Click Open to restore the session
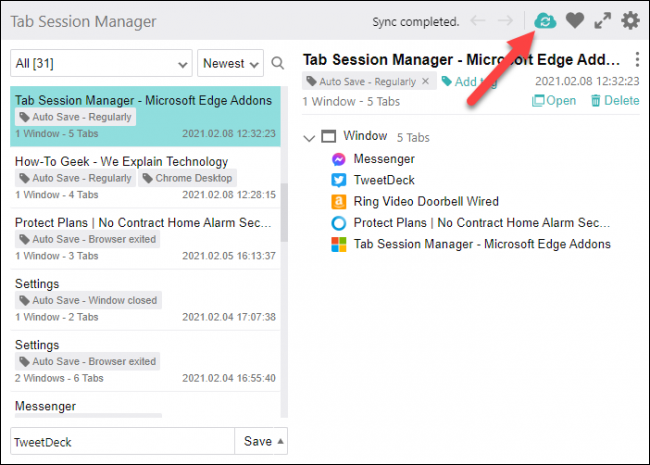The width and height of the screenshot is (650, 465). tap(554, 100)
